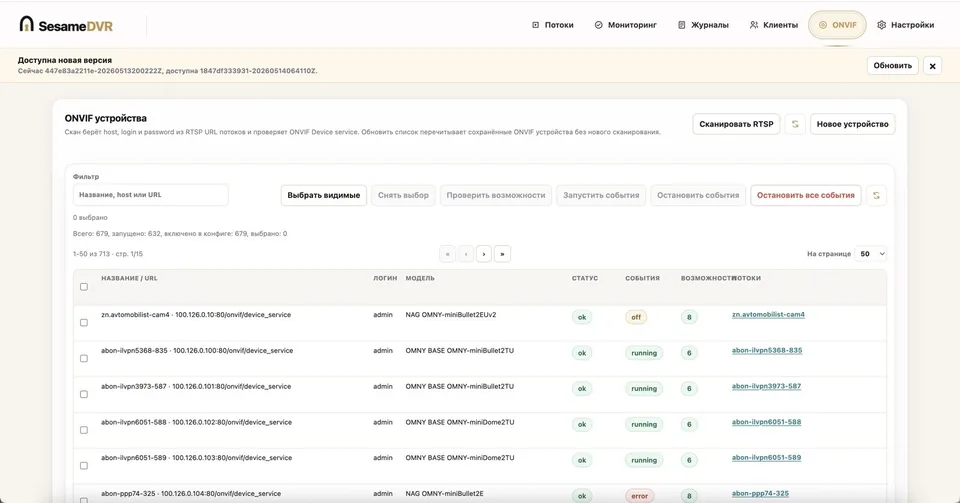Image resolution: width=960 pixels, height=503 pixels.
Task: Click the ok status badge for zn.avtomobilist-cam4
Action: [582, 317]
